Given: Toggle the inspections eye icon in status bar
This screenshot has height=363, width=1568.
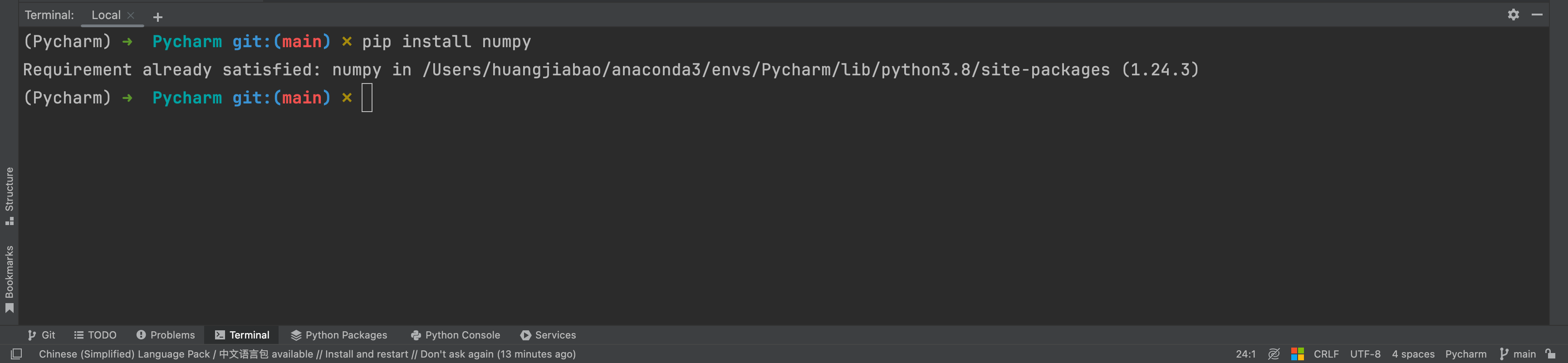Looking at the screenshot, I should (1274, 354).
